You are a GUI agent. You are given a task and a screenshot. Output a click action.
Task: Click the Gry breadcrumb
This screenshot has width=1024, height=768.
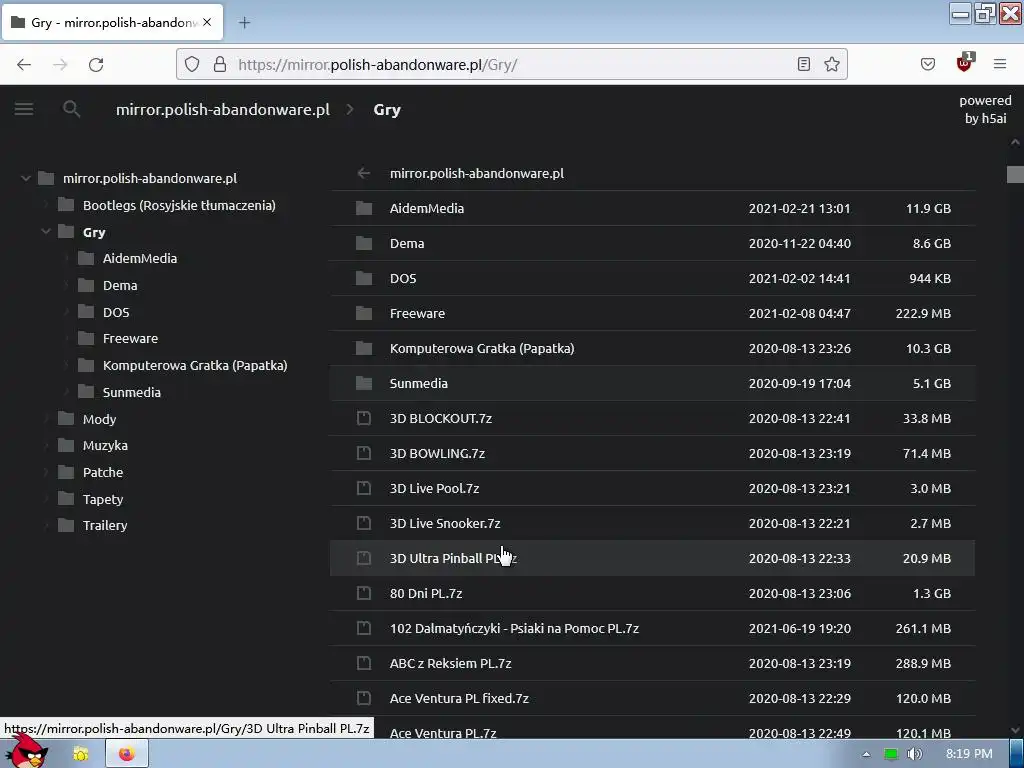387,109
